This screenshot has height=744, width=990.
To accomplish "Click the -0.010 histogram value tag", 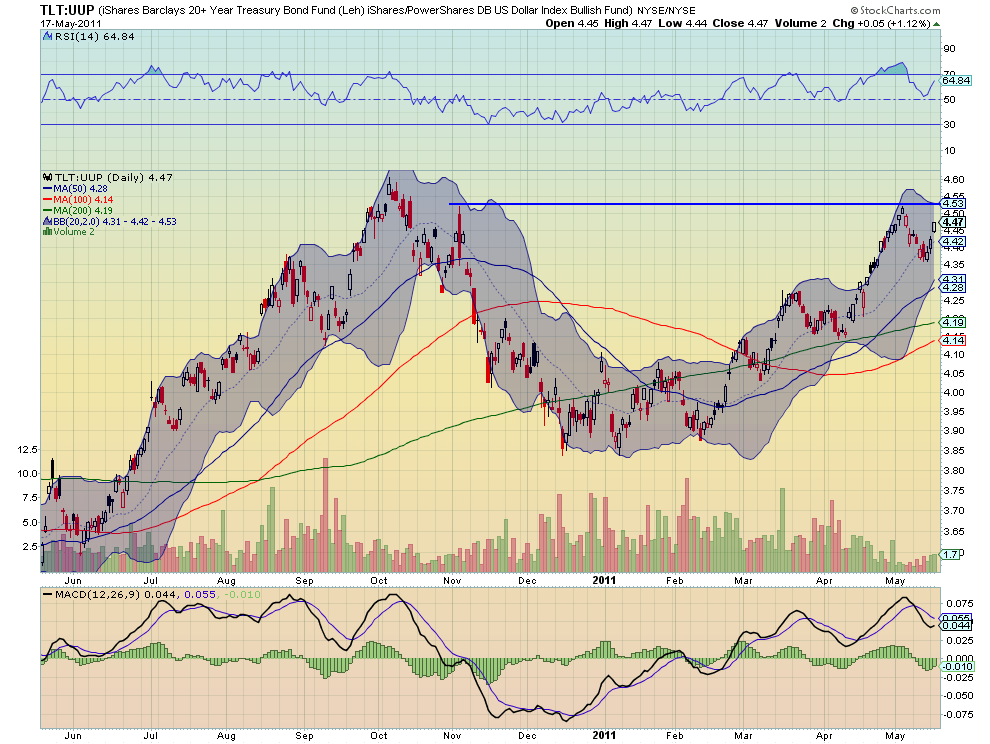I will 957,667.
